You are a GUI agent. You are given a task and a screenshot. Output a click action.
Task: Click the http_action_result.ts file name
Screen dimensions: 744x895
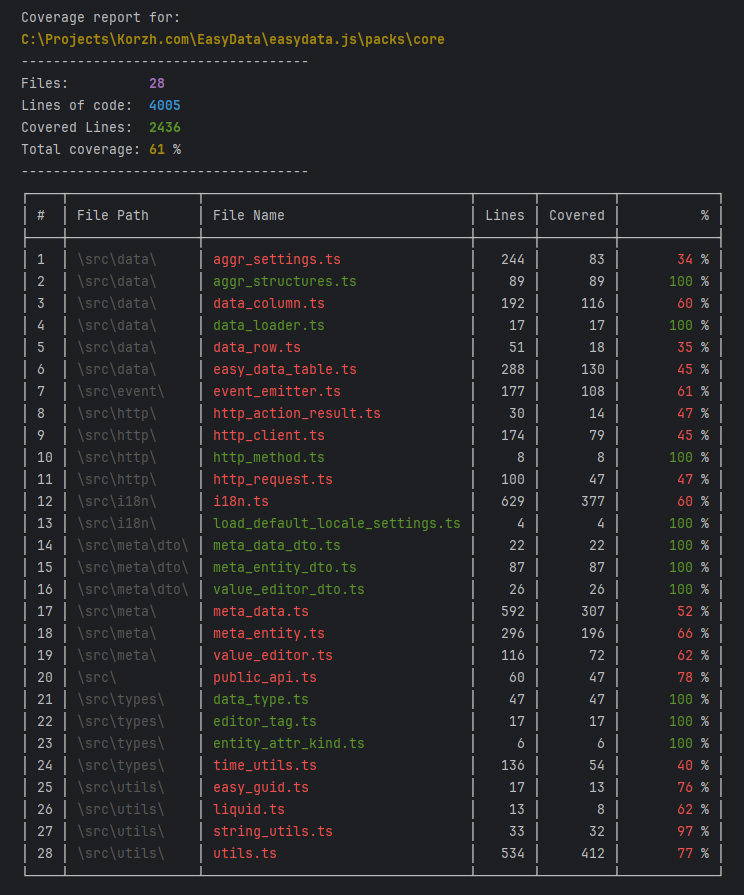point(297,413)
